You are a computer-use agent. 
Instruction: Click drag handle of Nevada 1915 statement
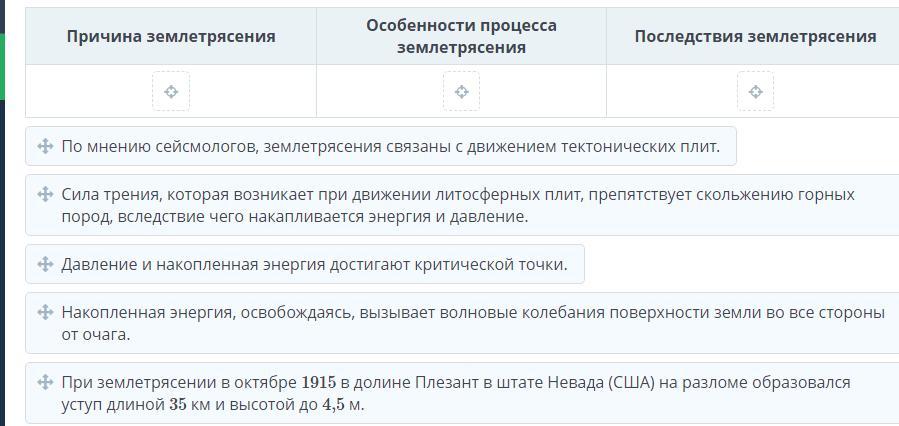pyautogui.click(x=45, y=382)
